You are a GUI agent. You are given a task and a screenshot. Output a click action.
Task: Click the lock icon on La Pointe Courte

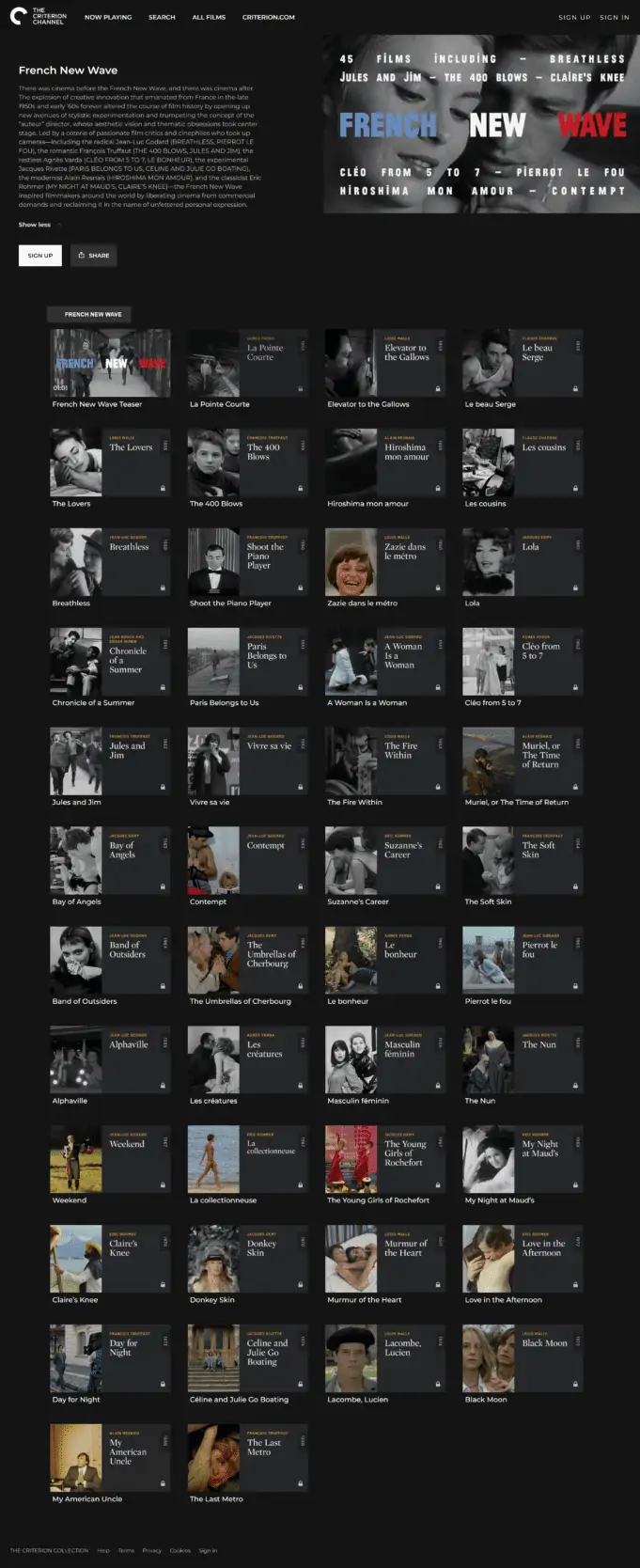[301, 388]
